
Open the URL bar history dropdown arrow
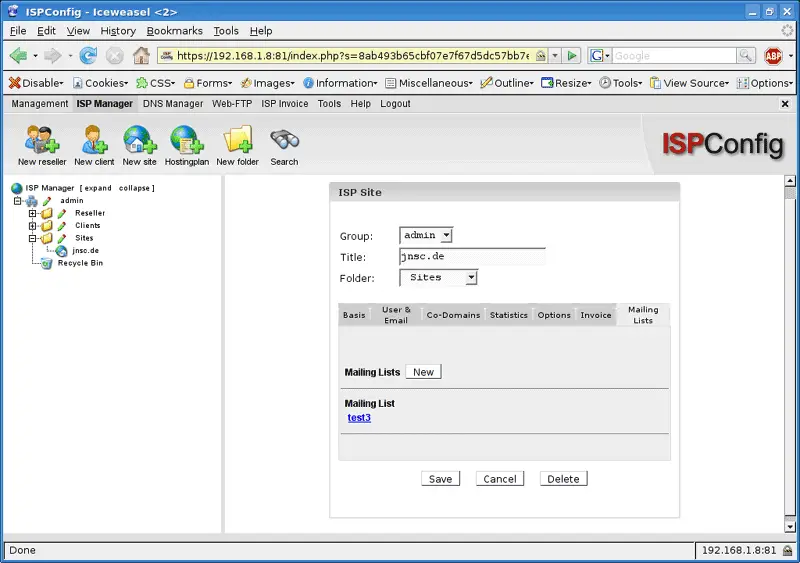[x=555, y=55]
